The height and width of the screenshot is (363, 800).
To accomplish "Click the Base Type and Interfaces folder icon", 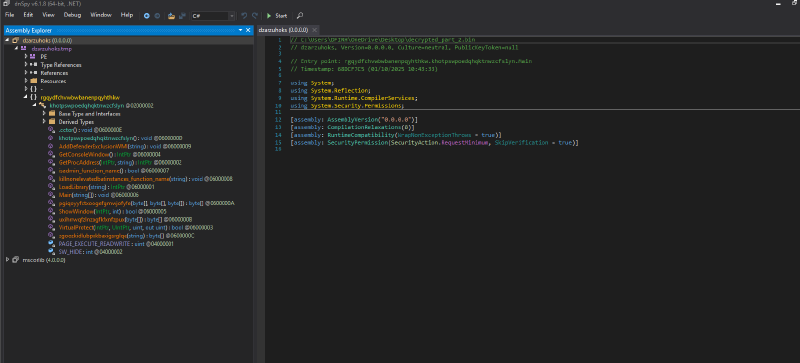I will [52, 113].
